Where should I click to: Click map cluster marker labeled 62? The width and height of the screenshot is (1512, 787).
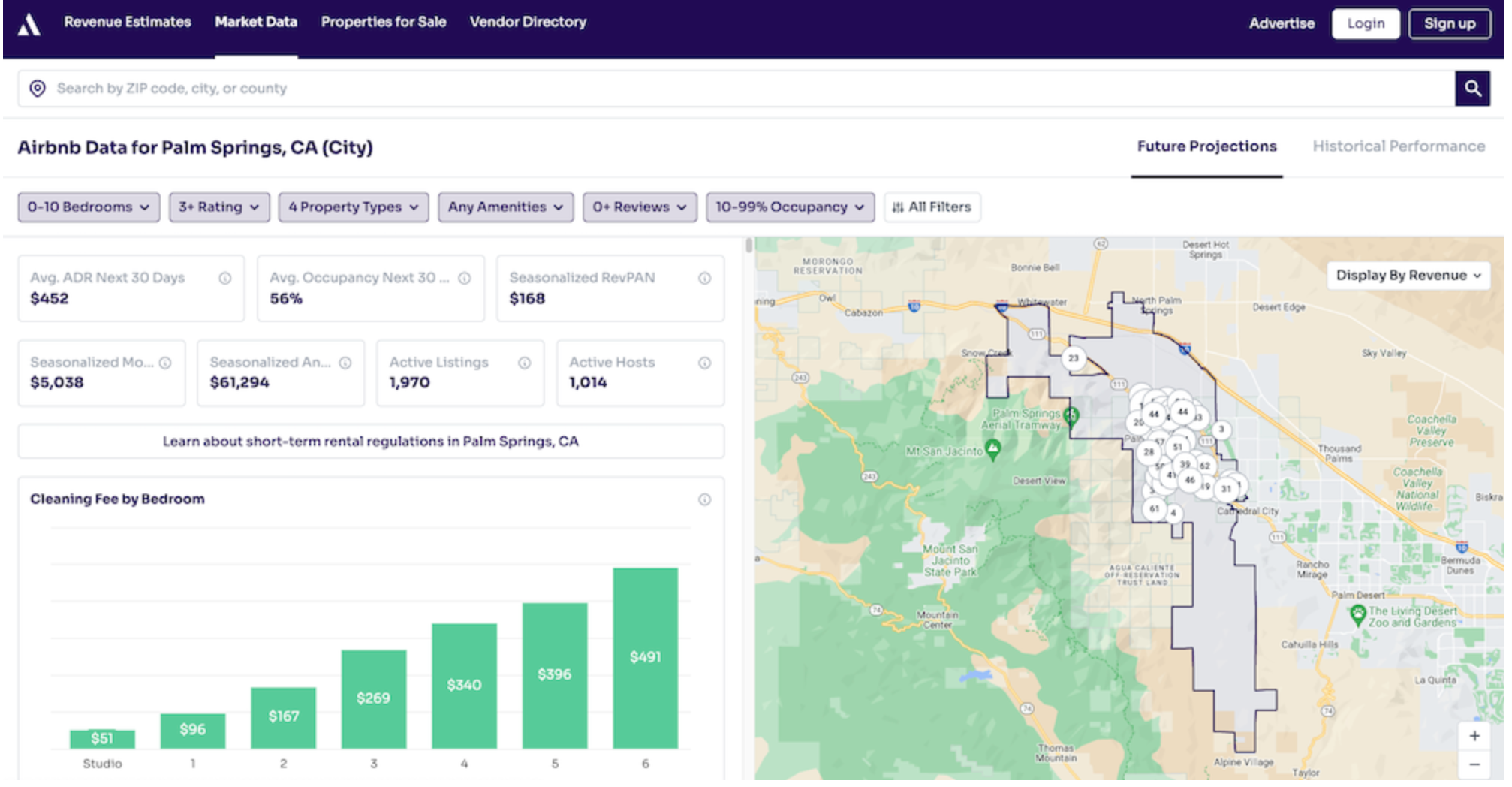pos(1205,466)
